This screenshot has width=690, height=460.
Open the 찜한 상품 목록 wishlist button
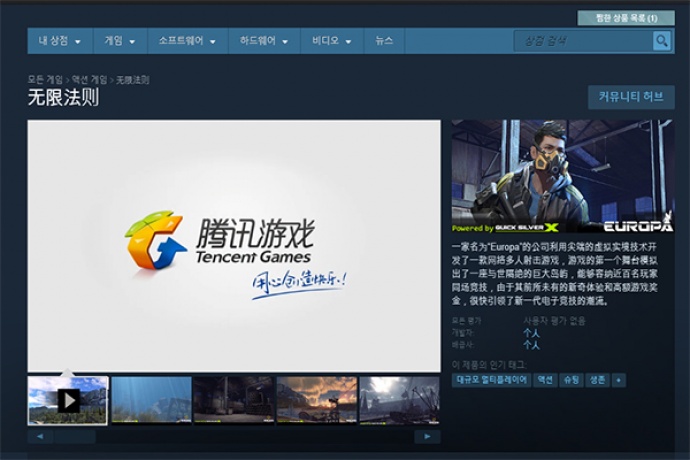[x=626, y=18]
